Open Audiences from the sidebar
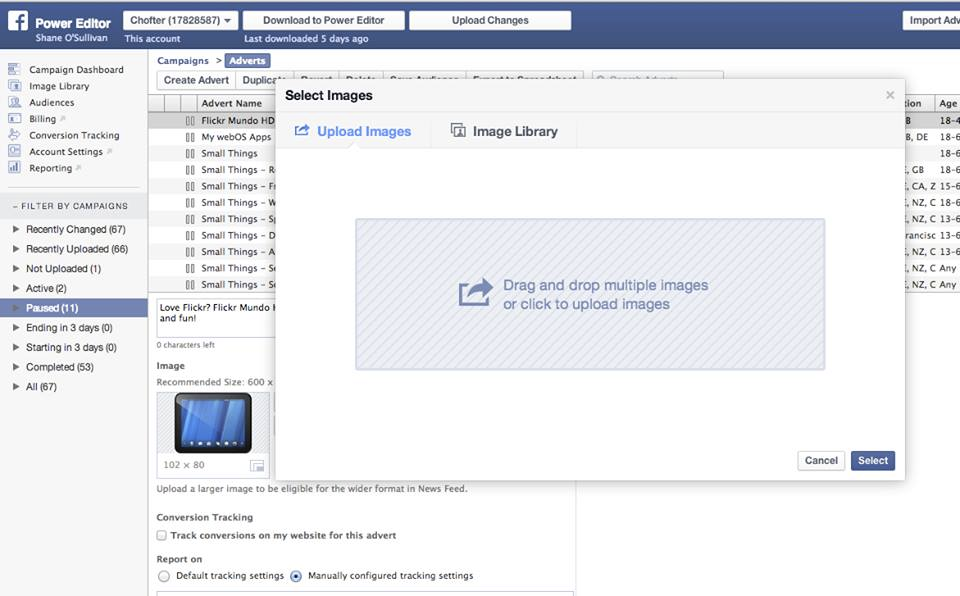 tap(51, 102)
